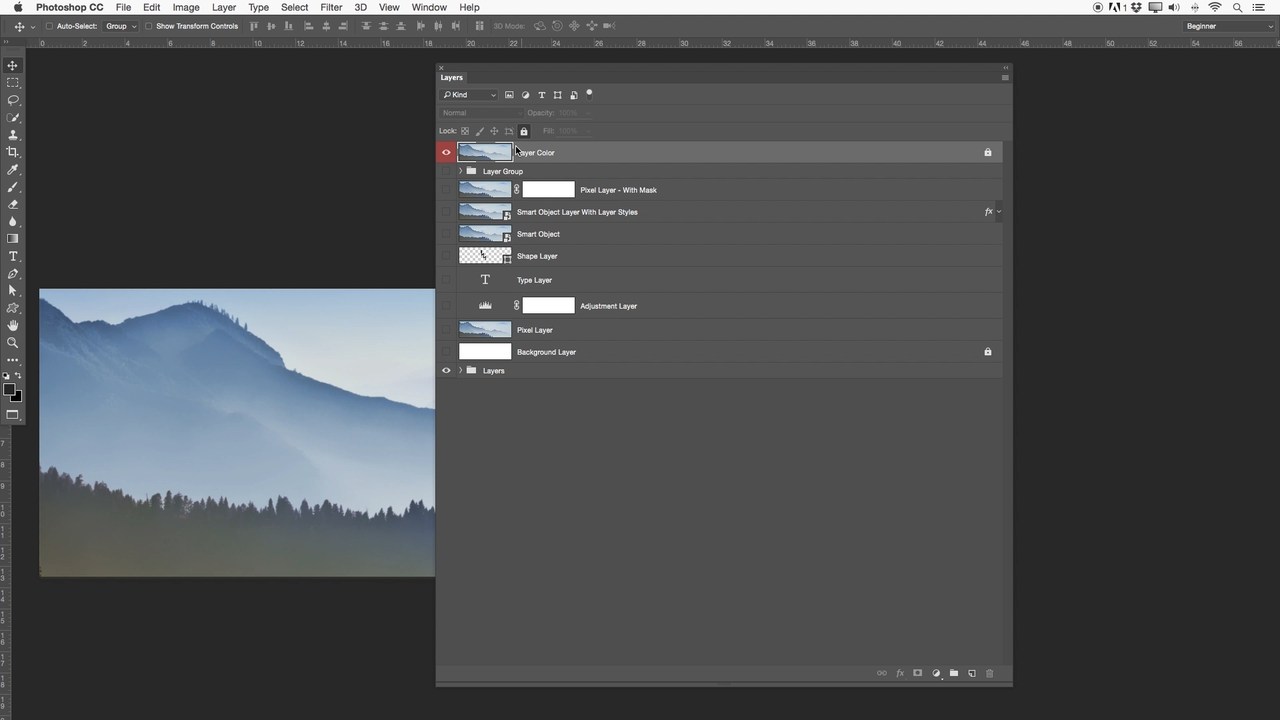The image size is (1280, 720).
Task: Toggle the layer filtering switch on Layers panel
Action: pos(589,94)
